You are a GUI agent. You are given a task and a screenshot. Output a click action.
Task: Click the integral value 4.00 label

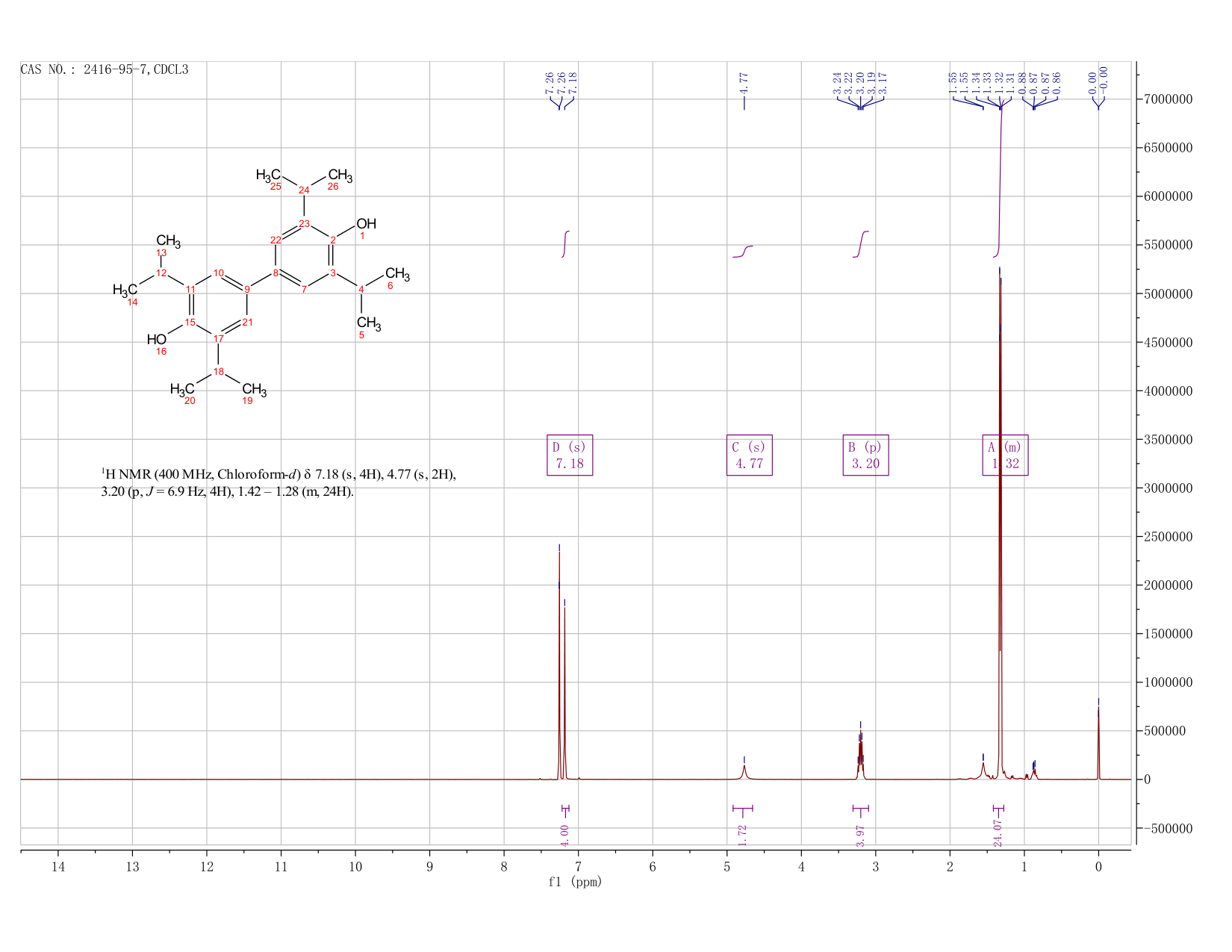pos(564,835)
